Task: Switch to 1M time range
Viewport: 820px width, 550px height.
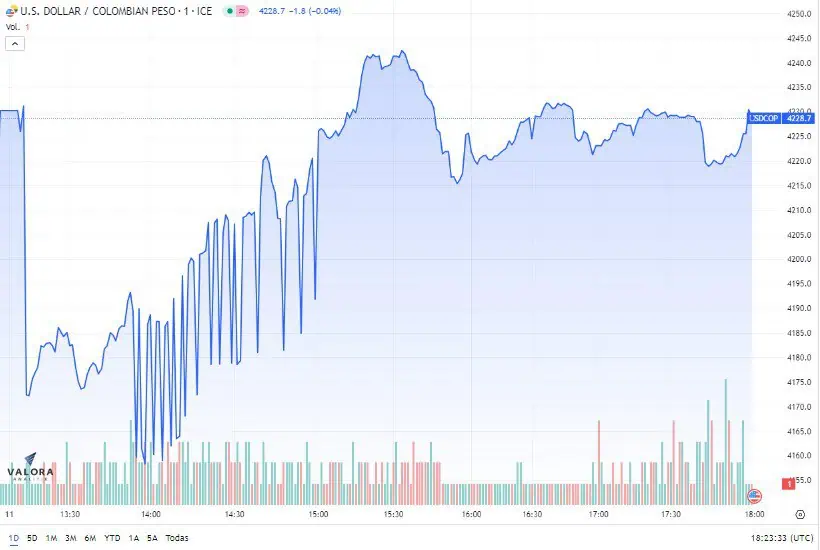Action: coord(51,538)
